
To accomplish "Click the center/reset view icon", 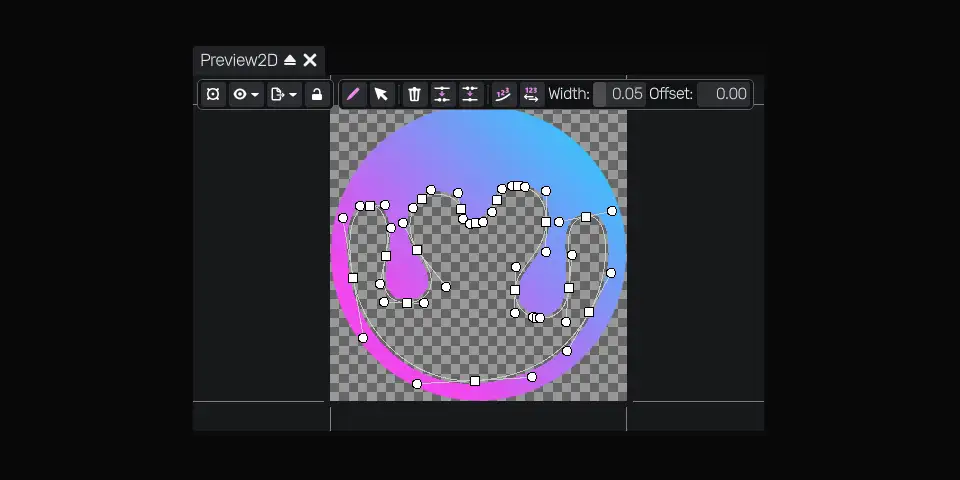I will pyautogui.click(x=213, y=94).
